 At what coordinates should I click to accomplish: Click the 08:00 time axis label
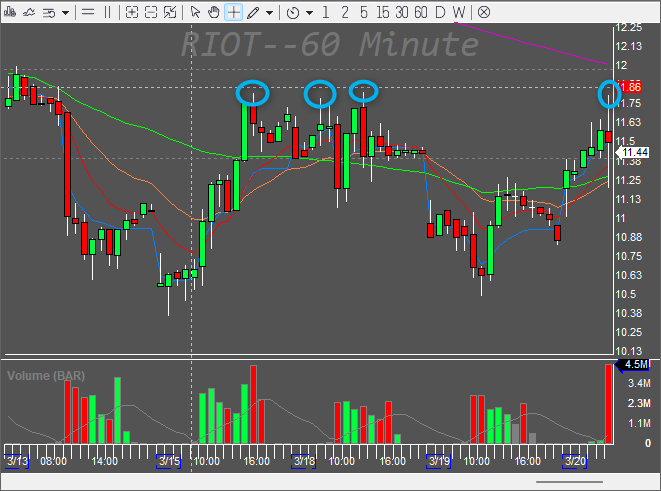pos(54,461)
